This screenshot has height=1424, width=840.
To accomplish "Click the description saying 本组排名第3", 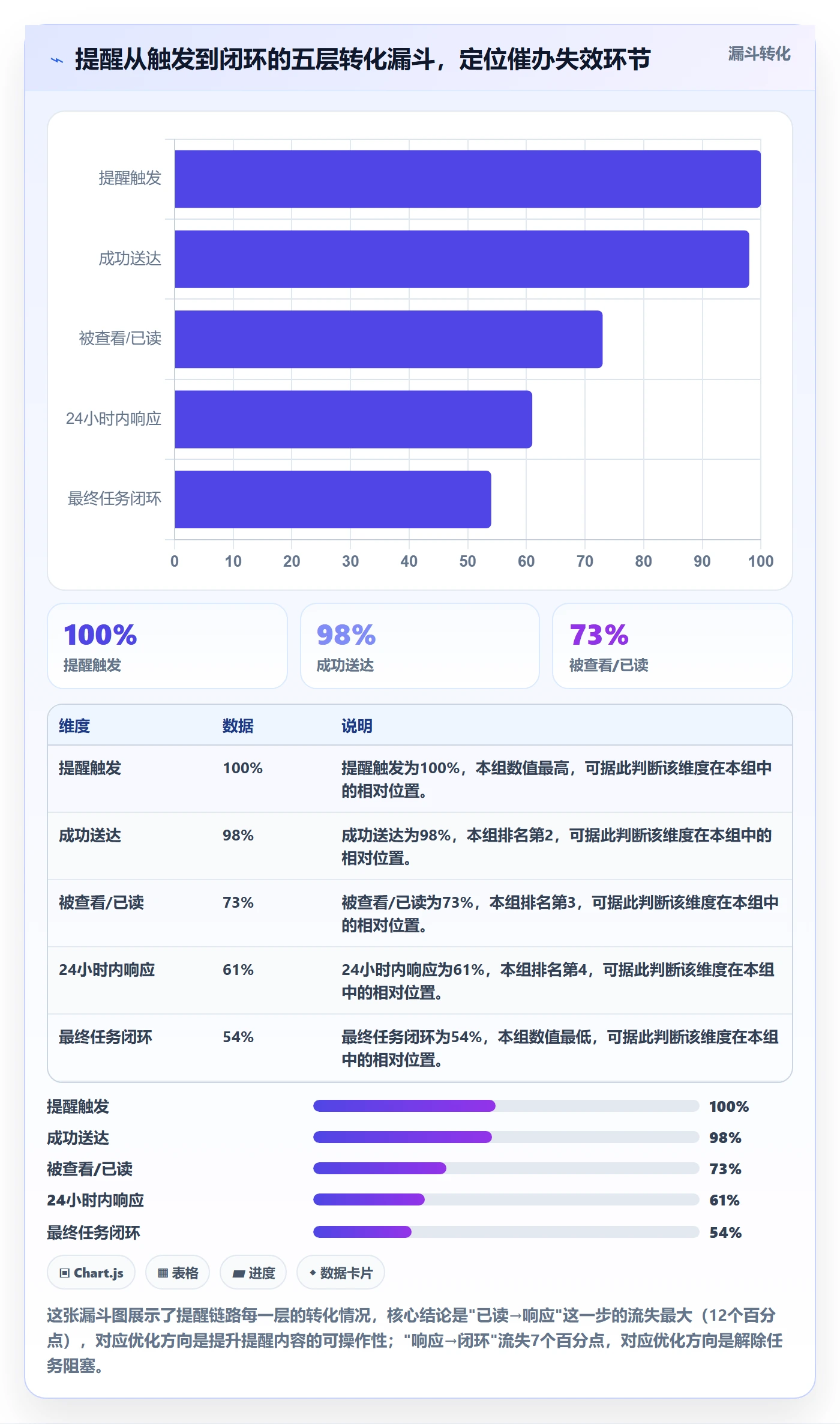I will point(560,914).
